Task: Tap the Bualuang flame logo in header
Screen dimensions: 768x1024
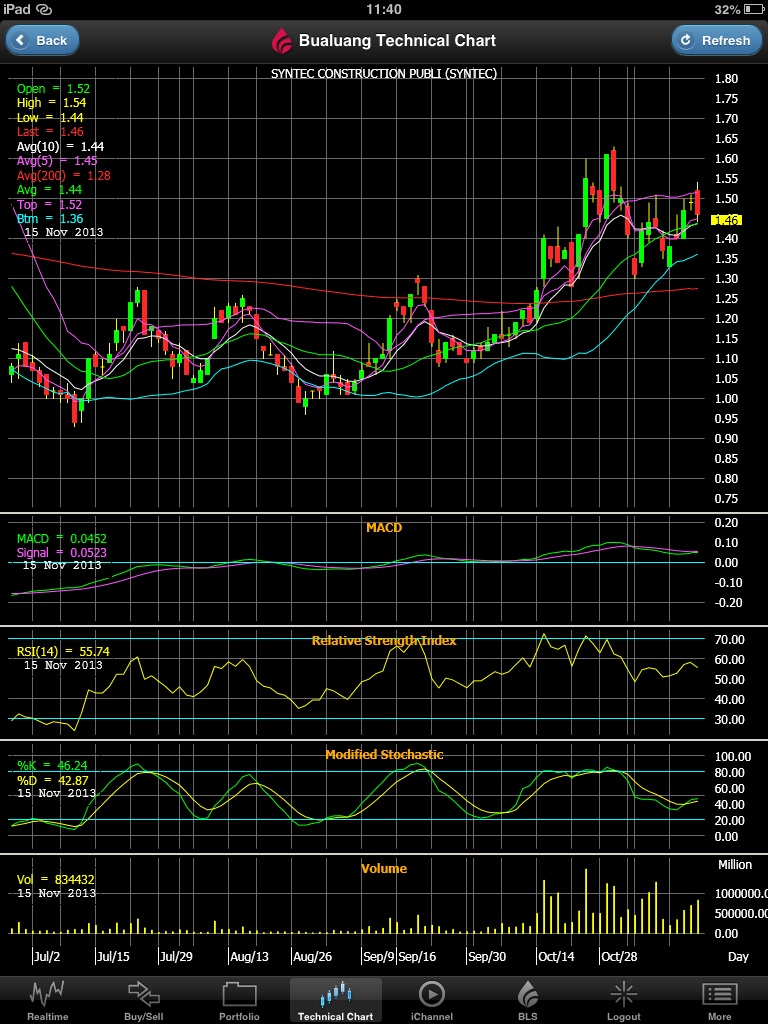Action: tap(282, 40)
